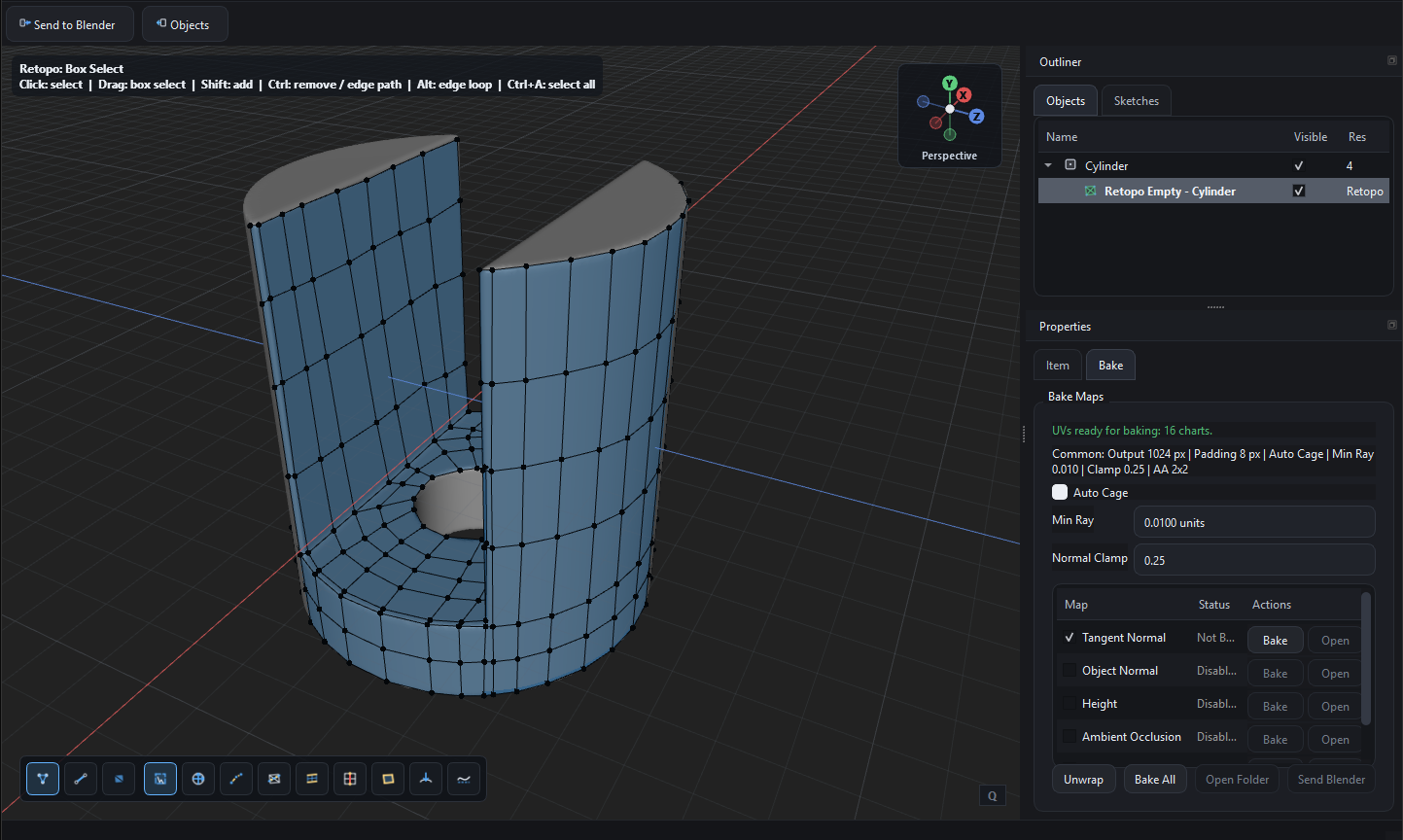Toggle Retopo Empty - Cylinder visibility checkbox
Image resolution: width=1403 pixels, height=840 pixels.
1298,191
